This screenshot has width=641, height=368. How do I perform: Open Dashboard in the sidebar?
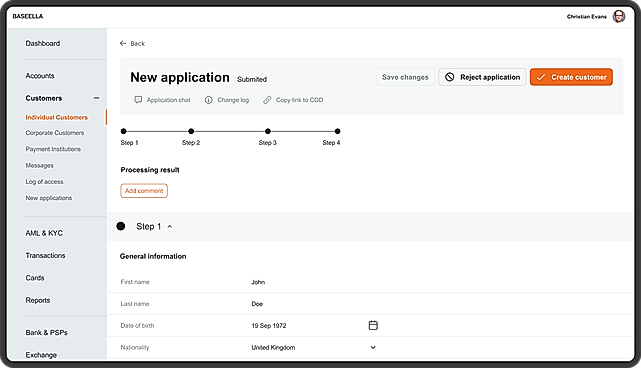coord(43,43)
